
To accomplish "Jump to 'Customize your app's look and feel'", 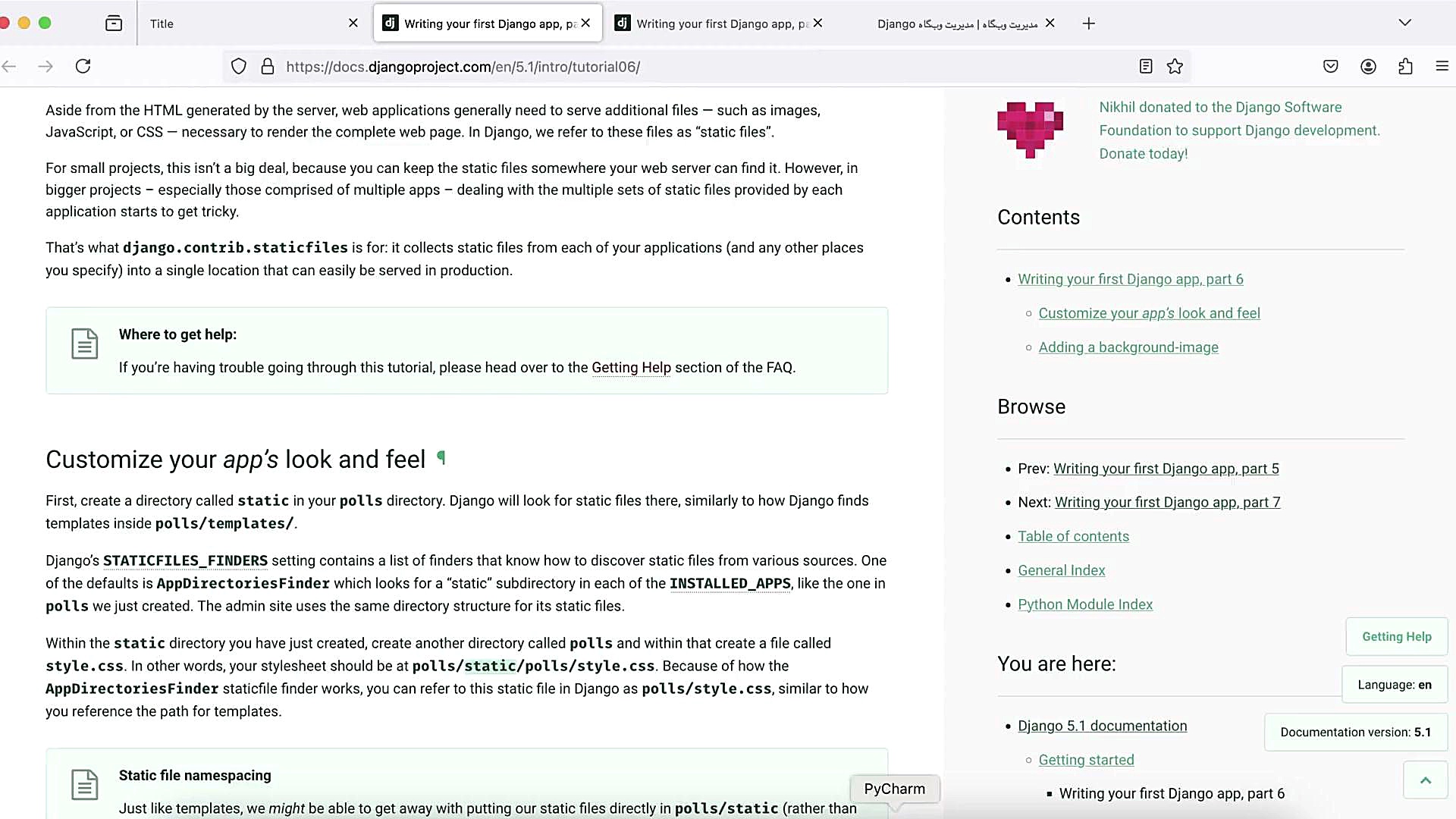I will coord(1150,314).
